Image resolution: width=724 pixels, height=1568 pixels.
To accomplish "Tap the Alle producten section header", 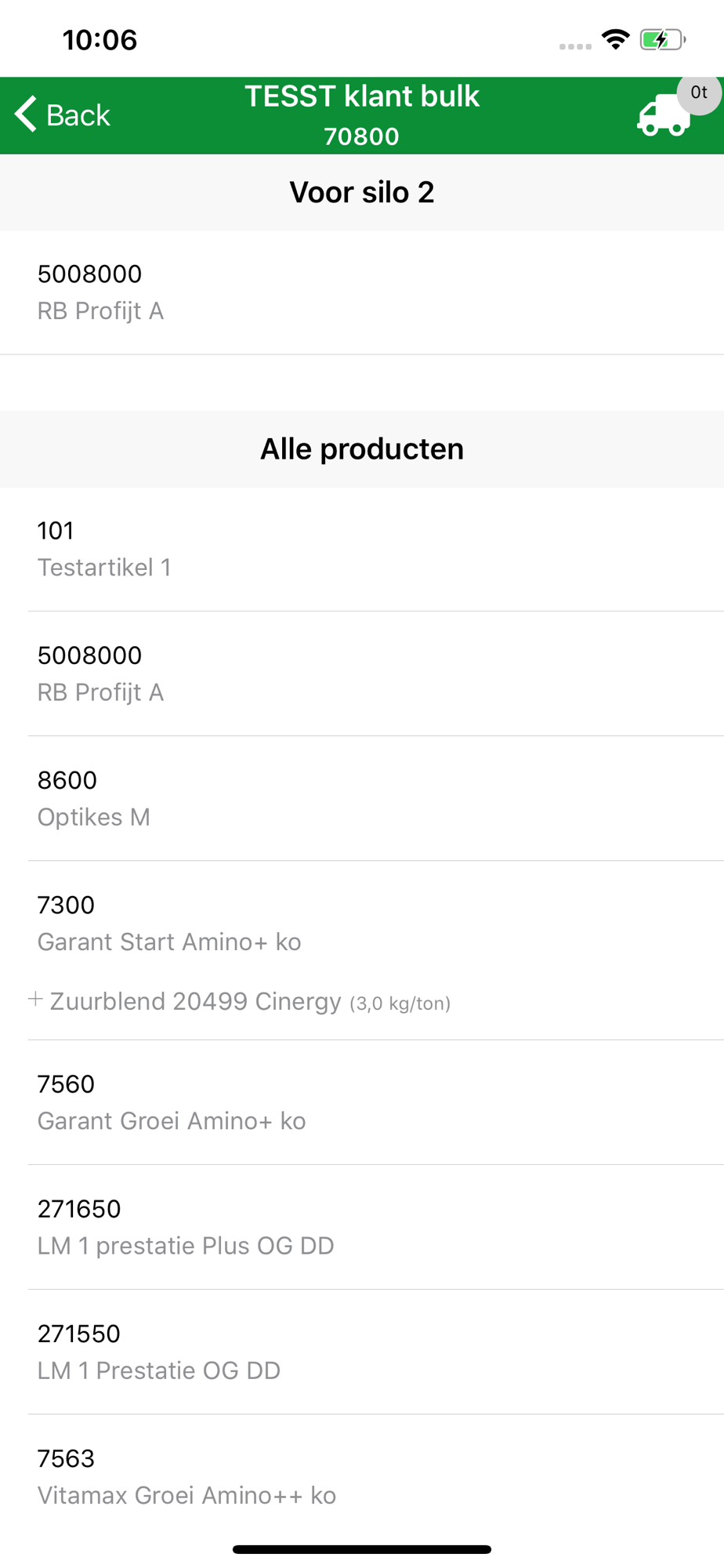I will point(362,449).
